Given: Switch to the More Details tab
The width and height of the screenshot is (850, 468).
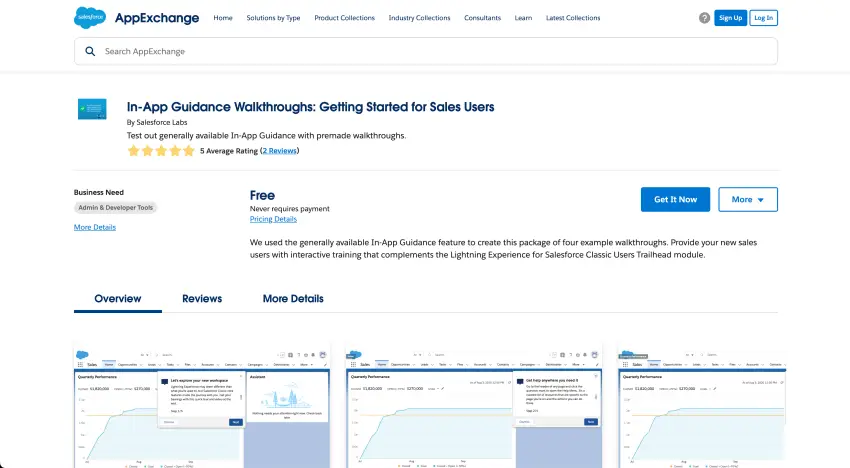Looking at the screenshot, I should pyautogui.click(x=293, y=298).
